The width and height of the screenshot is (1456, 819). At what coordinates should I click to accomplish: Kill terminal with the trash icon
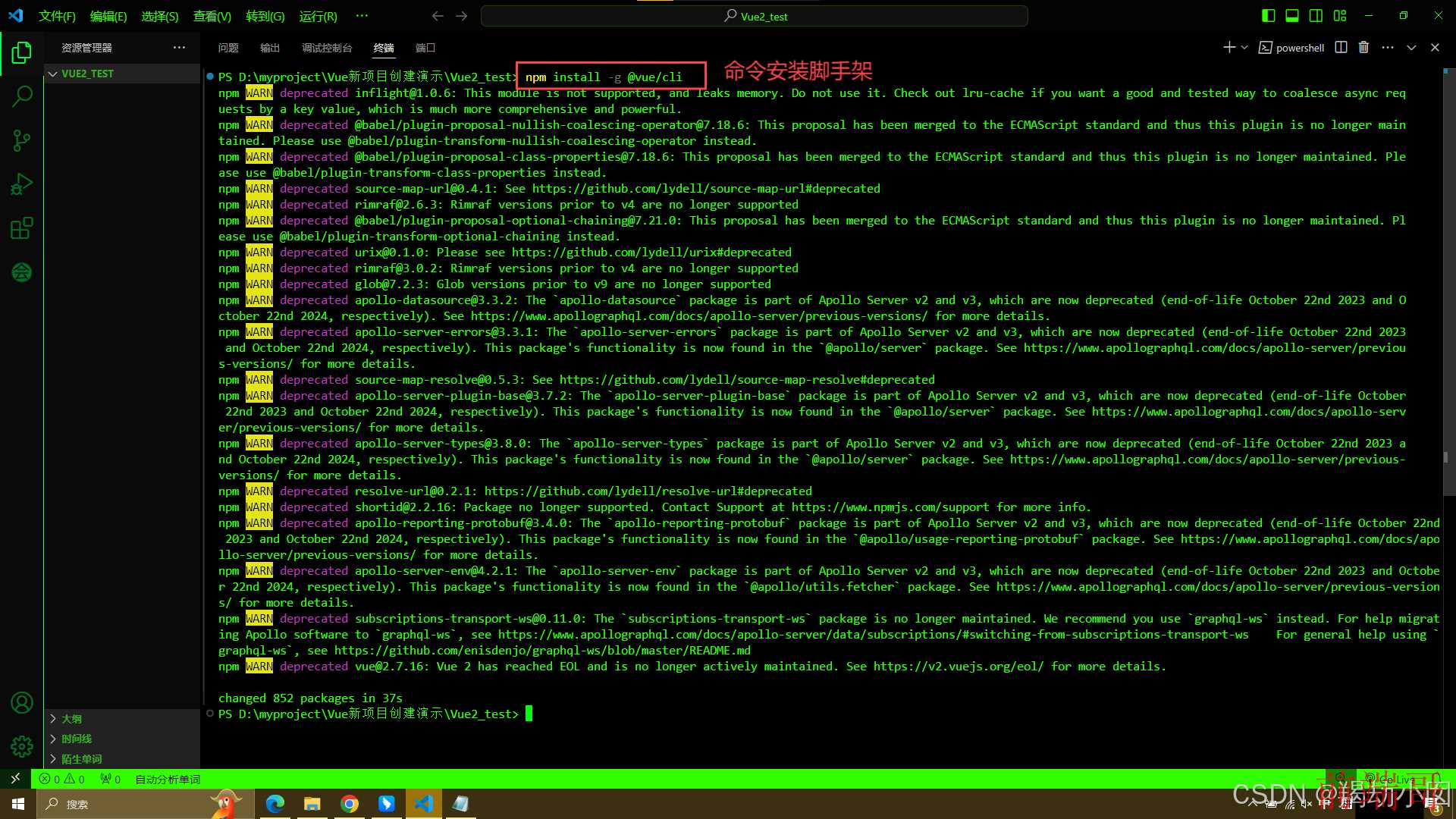click(1363, 48)
